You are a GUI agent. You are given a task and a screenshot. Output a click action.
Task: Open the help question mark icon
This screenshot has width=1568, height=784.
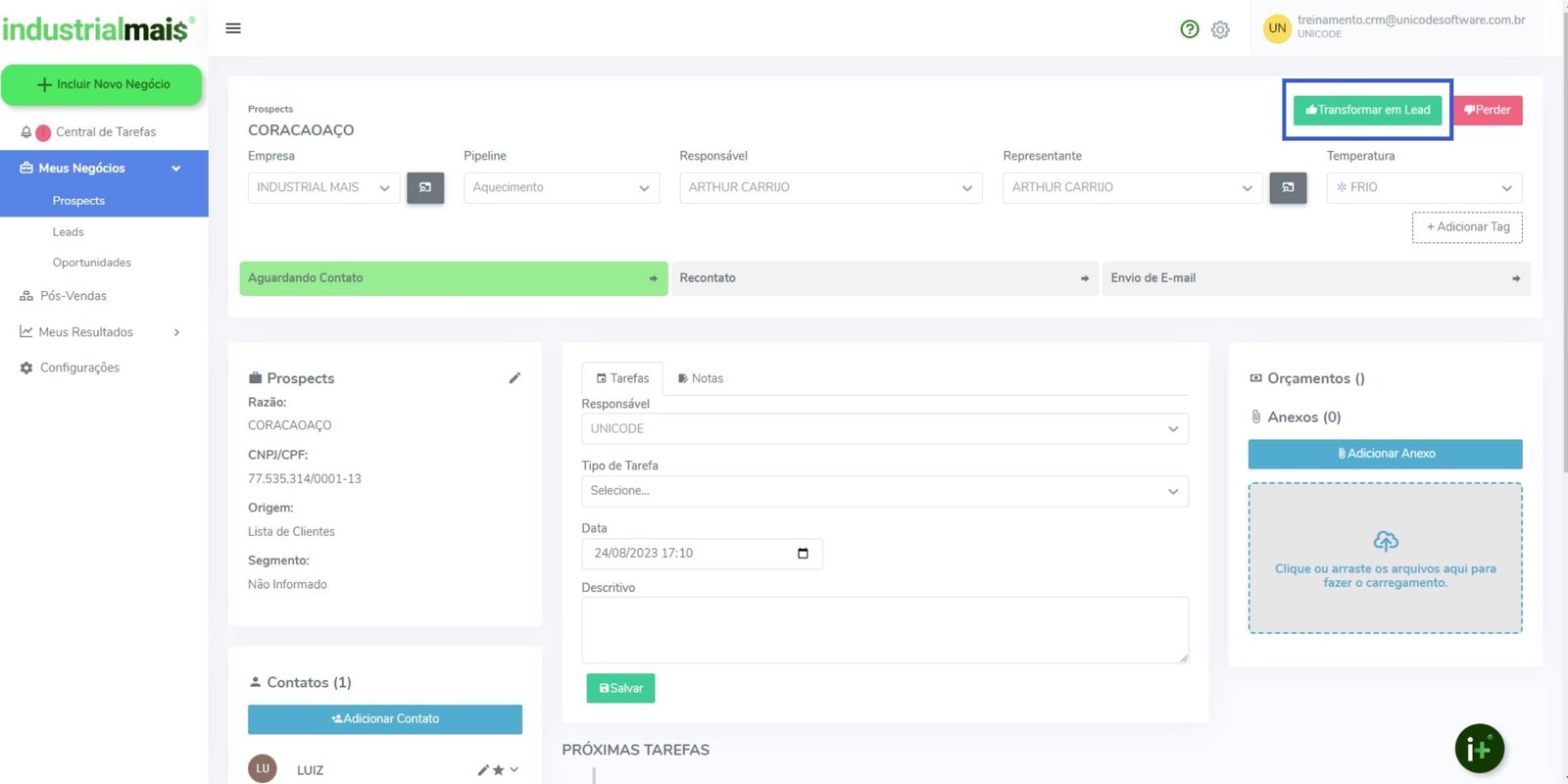click(x=1190, y=29)
